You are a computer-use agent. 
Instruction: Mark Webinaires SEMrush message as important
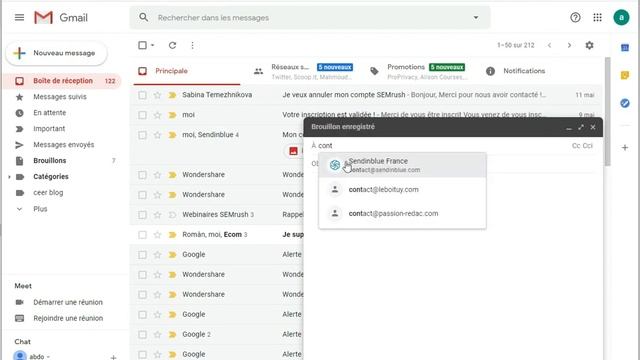pos(172,215)
